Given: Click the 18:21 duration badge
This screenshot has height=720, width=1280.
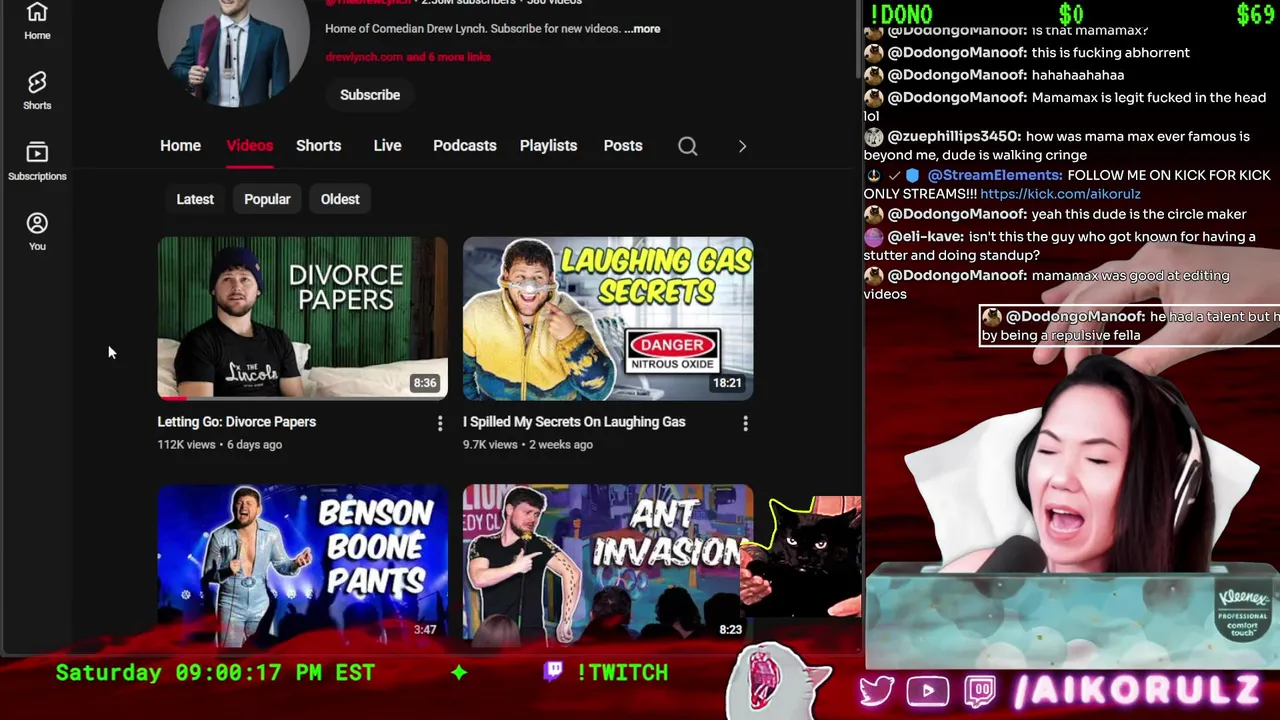Looking at the screenshot, I should point(727,383).
